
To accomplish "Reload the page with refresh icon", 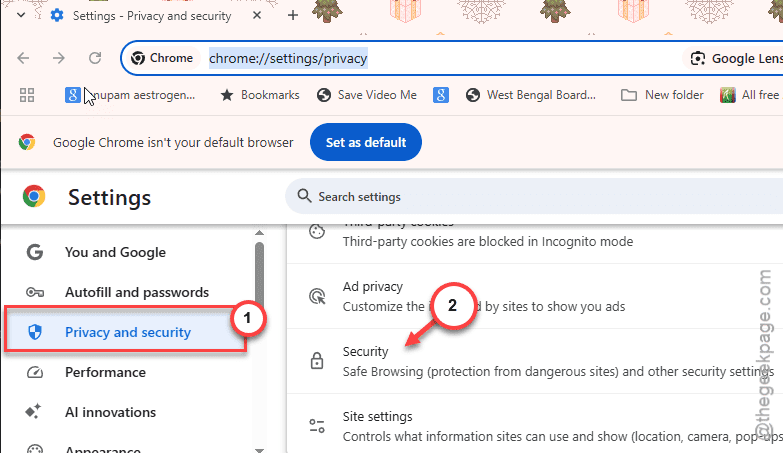I will point(95,58).
